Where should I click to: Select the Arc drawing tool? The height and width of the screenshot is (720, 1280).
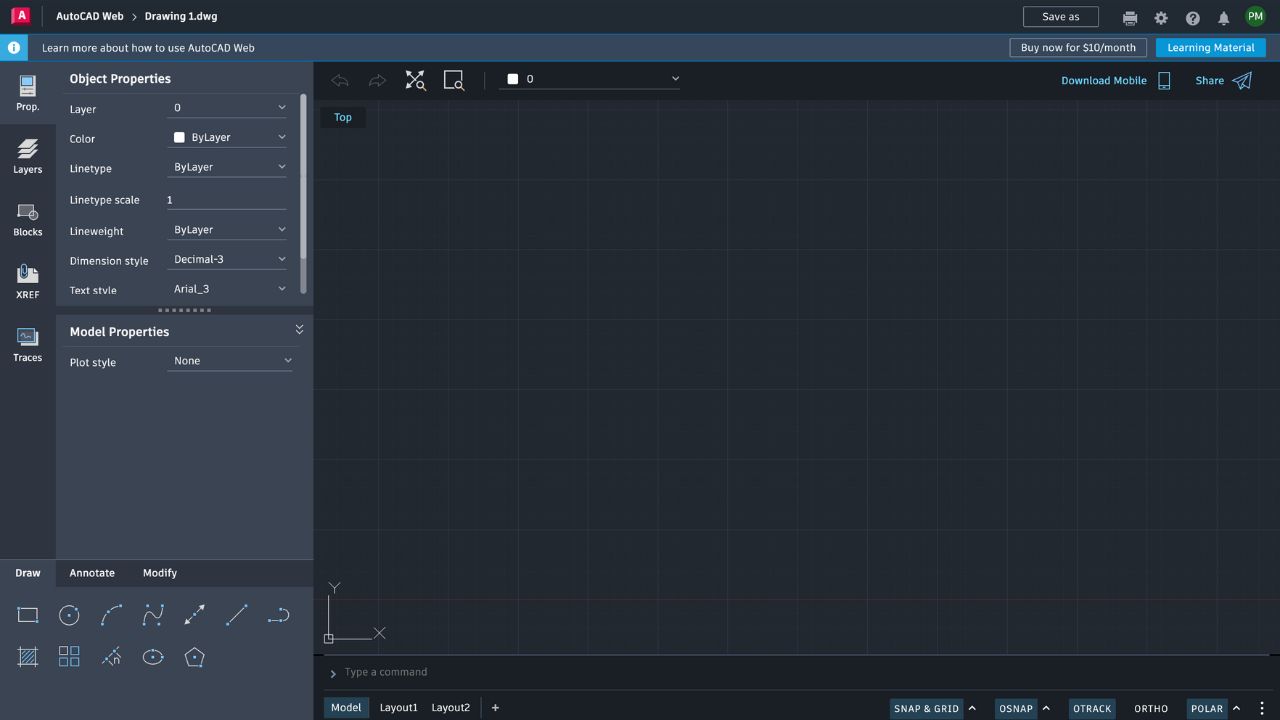click(111, 614)
